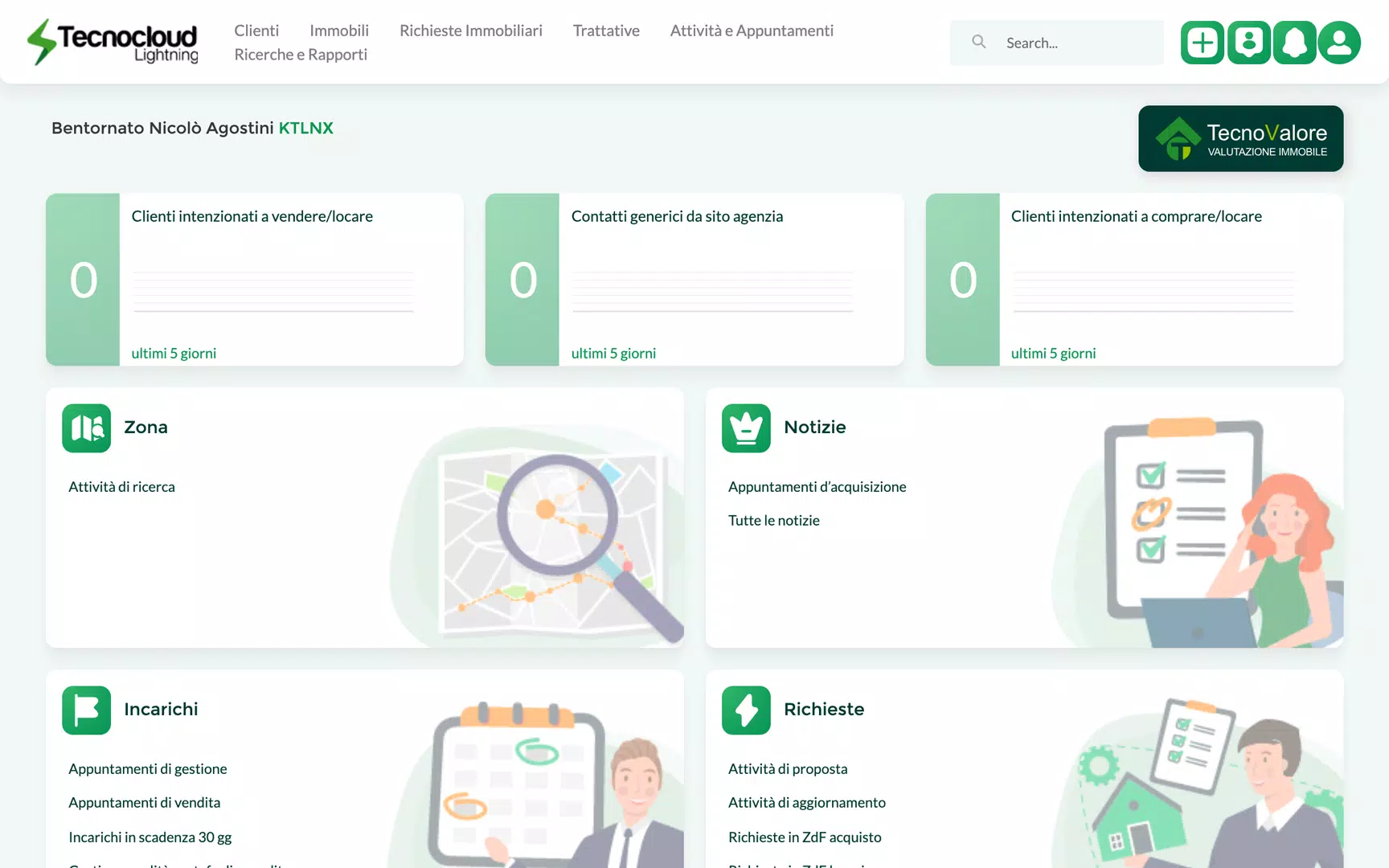
Task: Open the Immobili menu
Action: [x=339, y=31]
